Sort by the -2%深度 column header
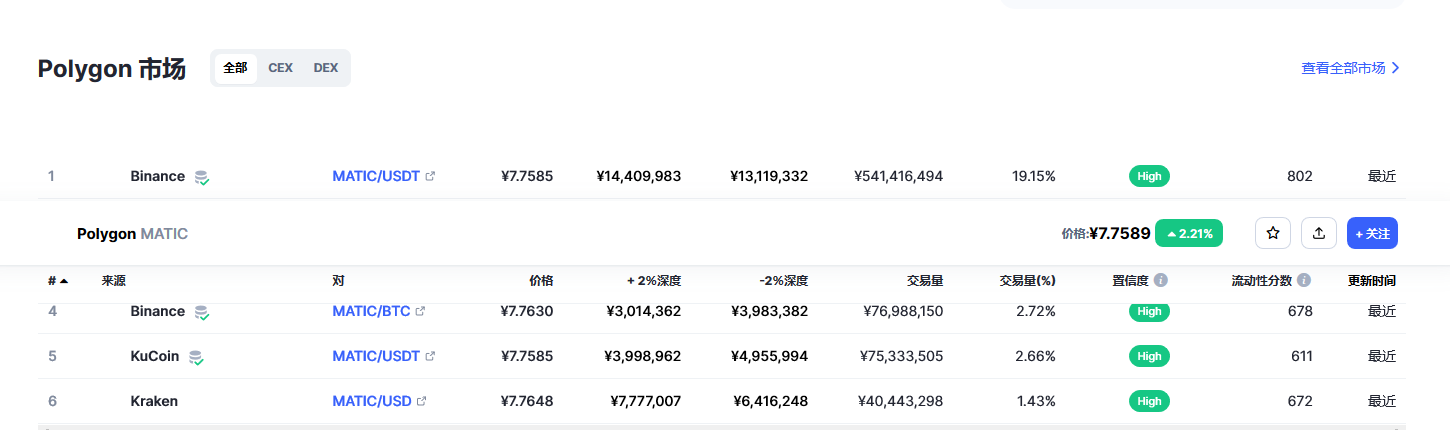The width and height of the screenshot is (1450, 430). pos(783,281)
